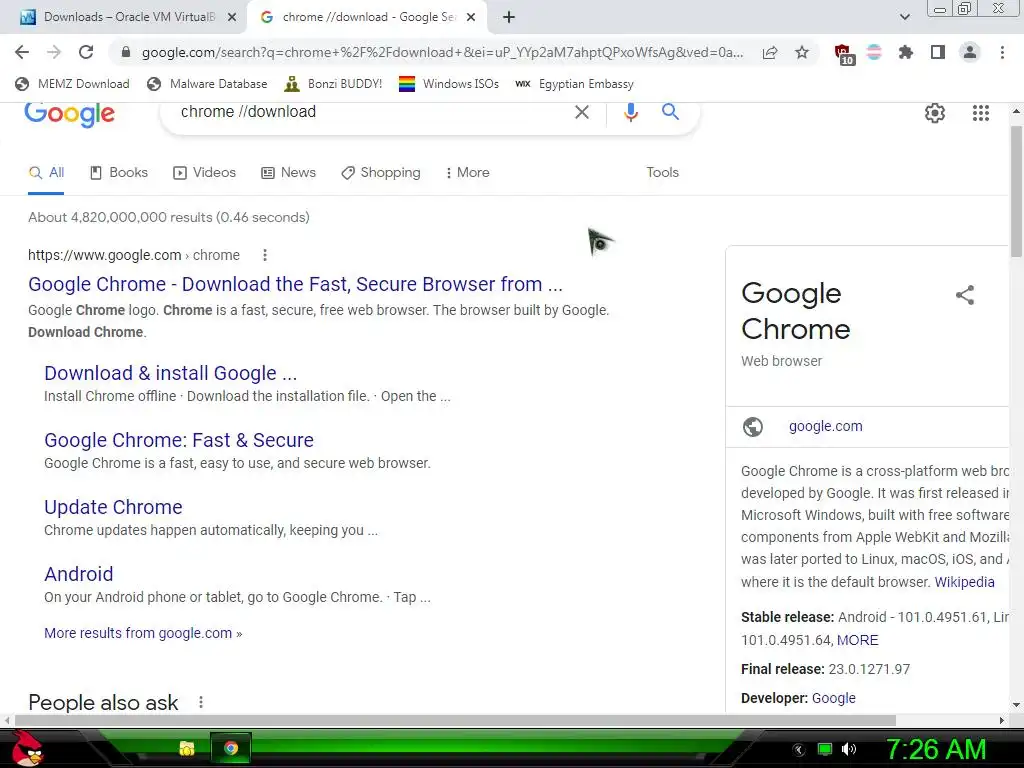Open Google Chrome: Fast & Secure link
This screenshot has width=1024, height=768.
tap(179, 440)
